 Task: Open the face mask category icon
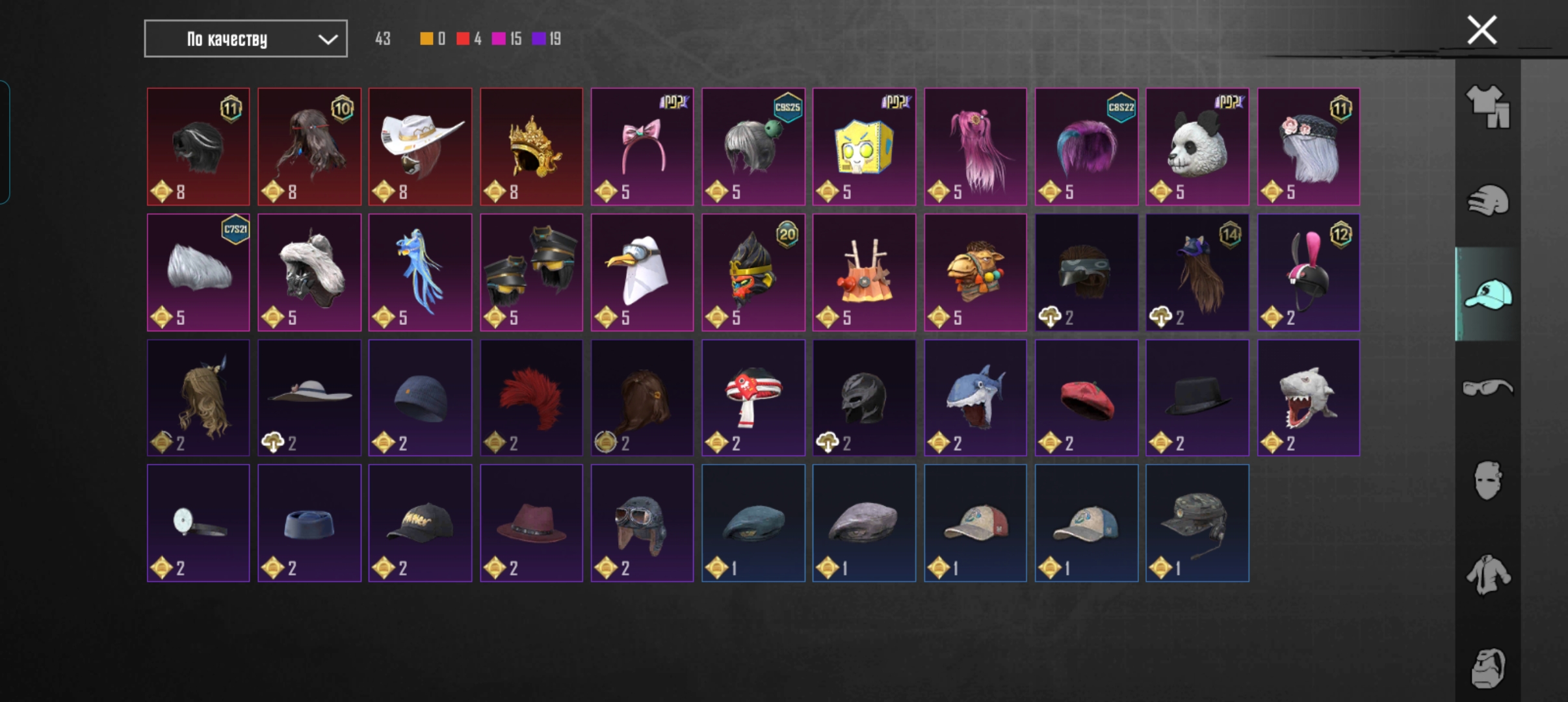tap(1488, 480)
